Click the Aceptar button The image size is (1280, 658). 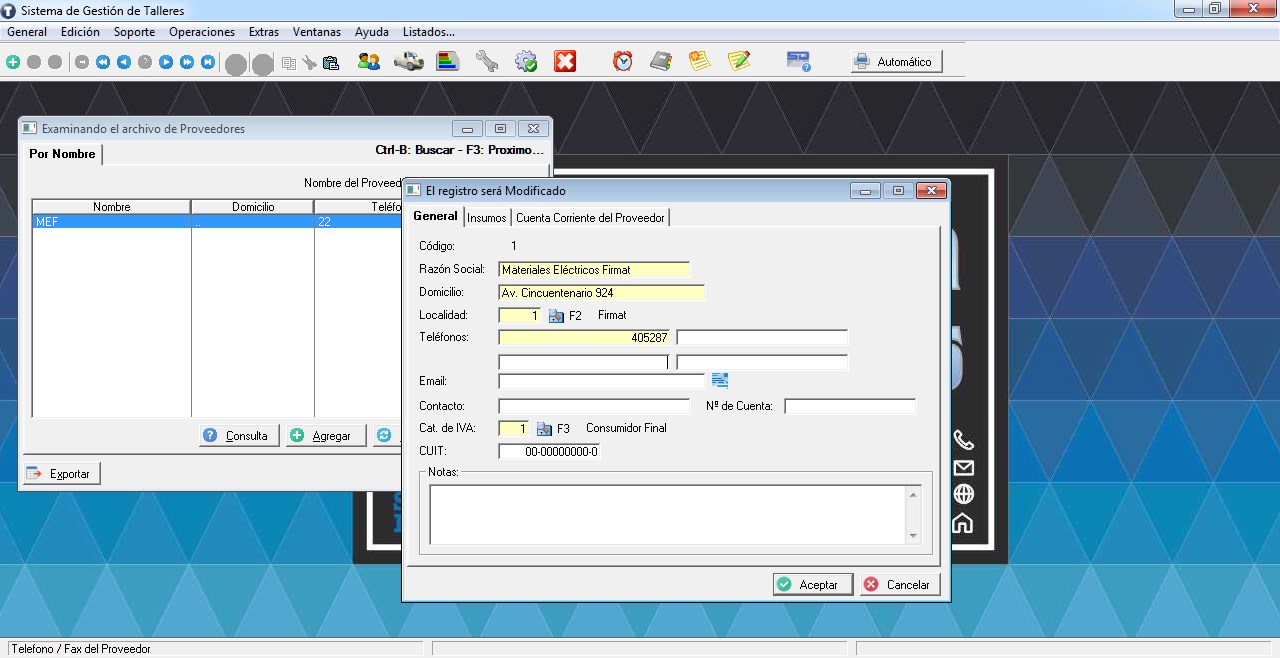(812, 585)
